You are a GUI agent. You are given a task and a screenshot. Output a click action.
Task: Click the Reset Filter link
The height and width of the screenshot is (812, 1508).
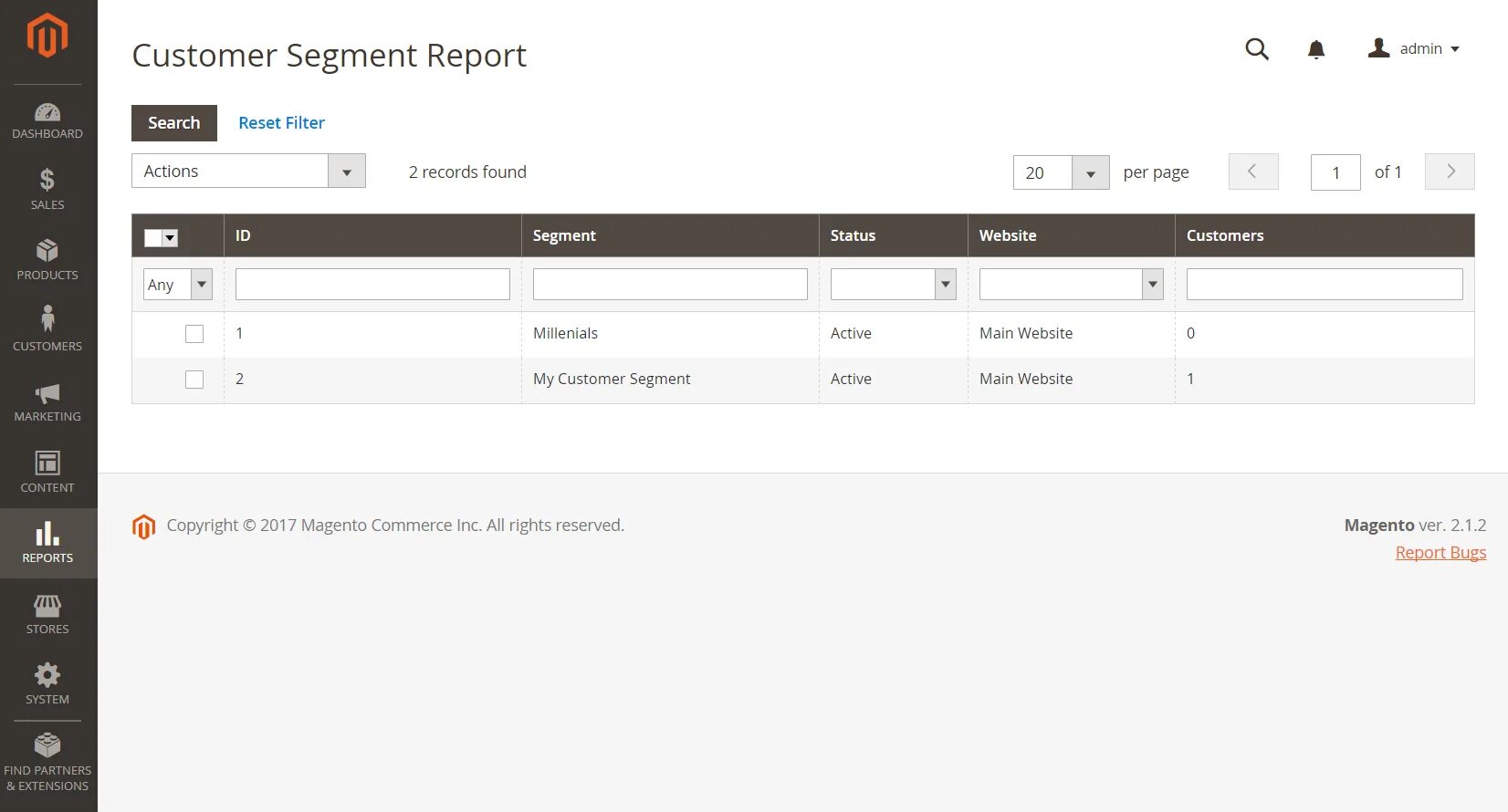click(281, 123)
